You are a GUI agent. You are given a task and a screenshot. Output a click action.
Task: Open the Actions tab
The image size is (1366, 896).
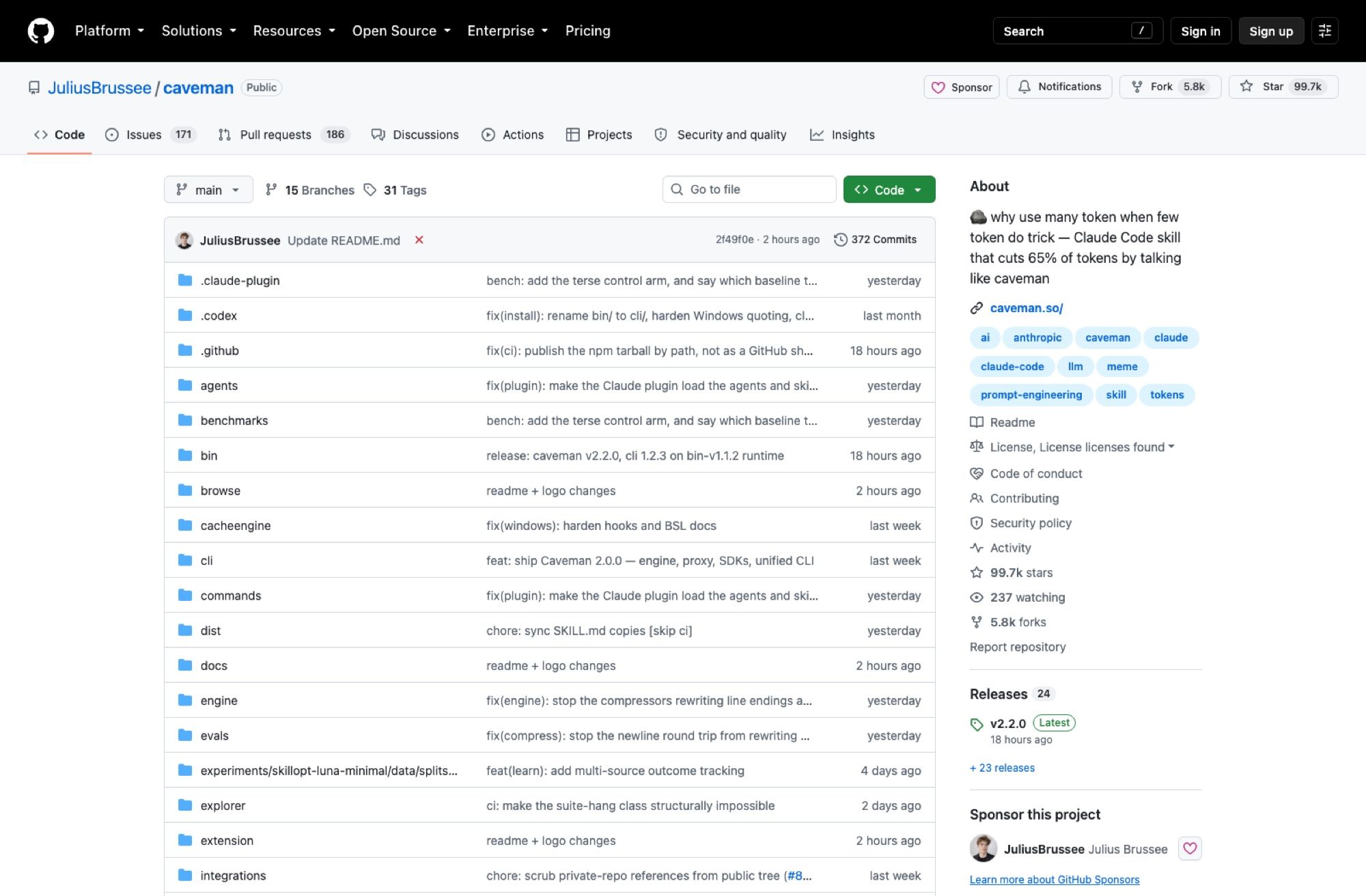tap(512, 135)
